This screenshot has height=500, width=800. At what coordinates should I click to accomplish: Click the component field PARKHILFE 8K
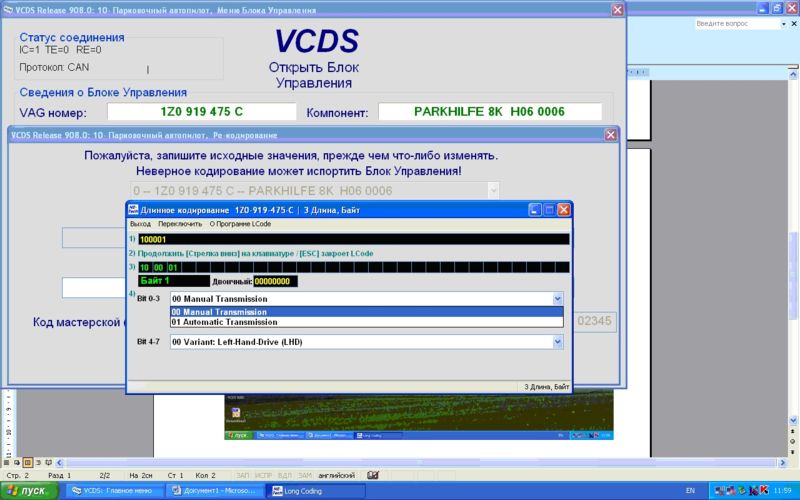489,112
